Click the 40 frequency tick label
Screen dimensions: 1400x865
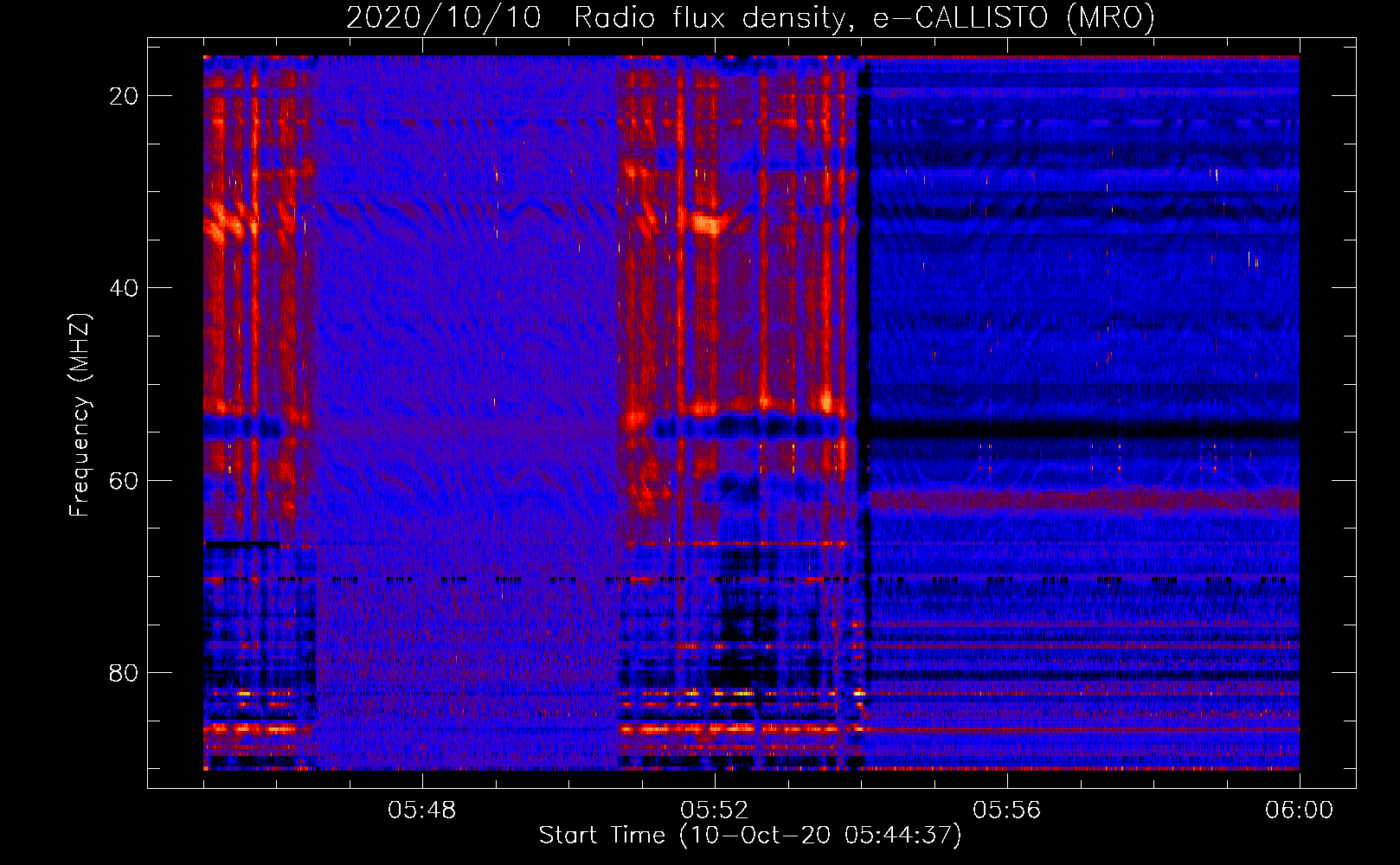(x=124, y=288)
